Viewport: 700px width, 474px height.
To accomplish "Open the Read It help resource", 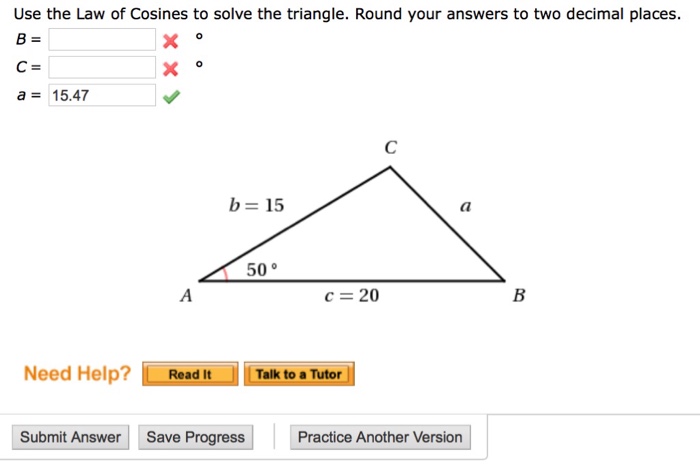I will tap(190, 375).
